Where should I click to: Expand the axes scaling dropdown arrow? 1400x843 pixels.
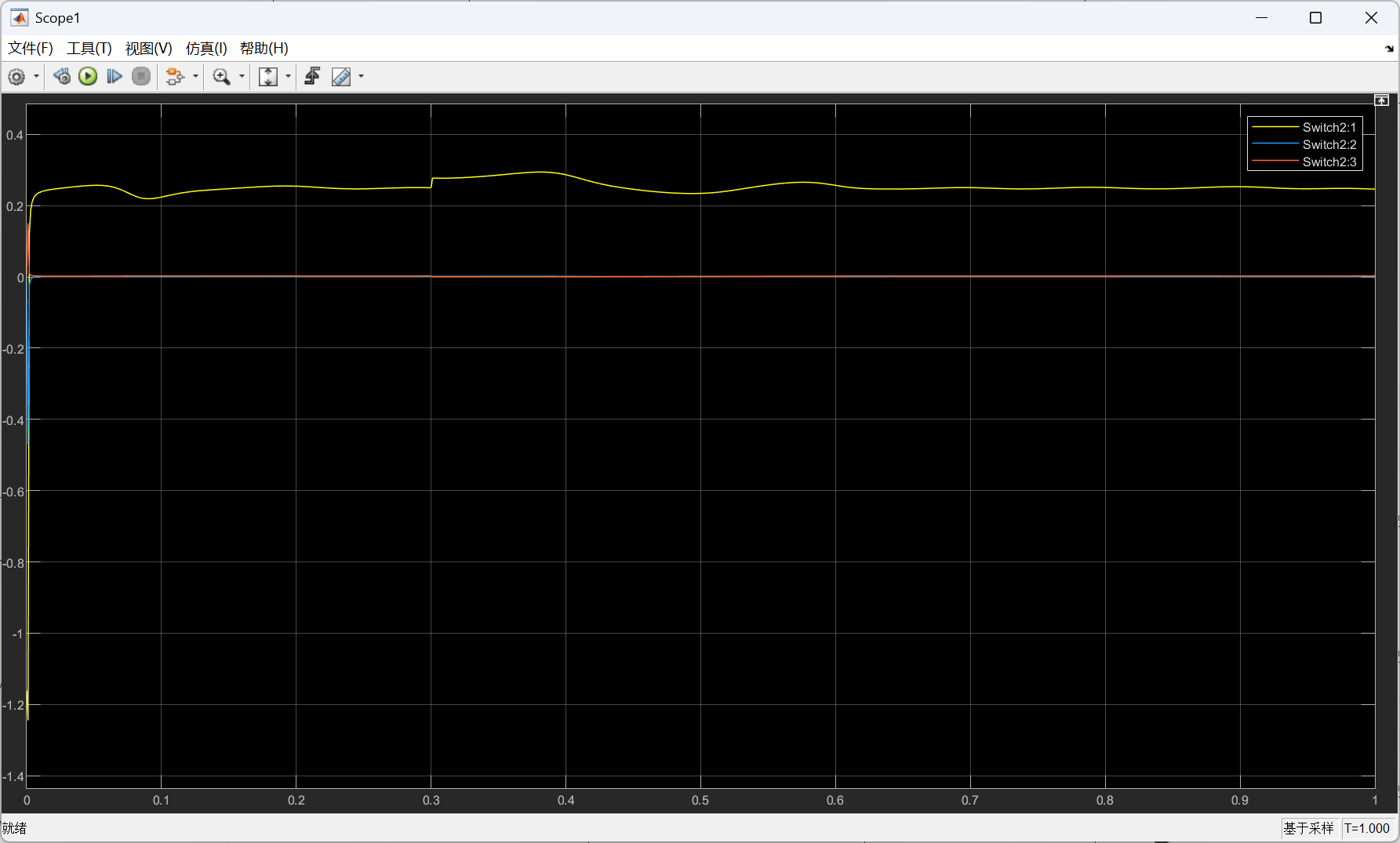[288, 77]
